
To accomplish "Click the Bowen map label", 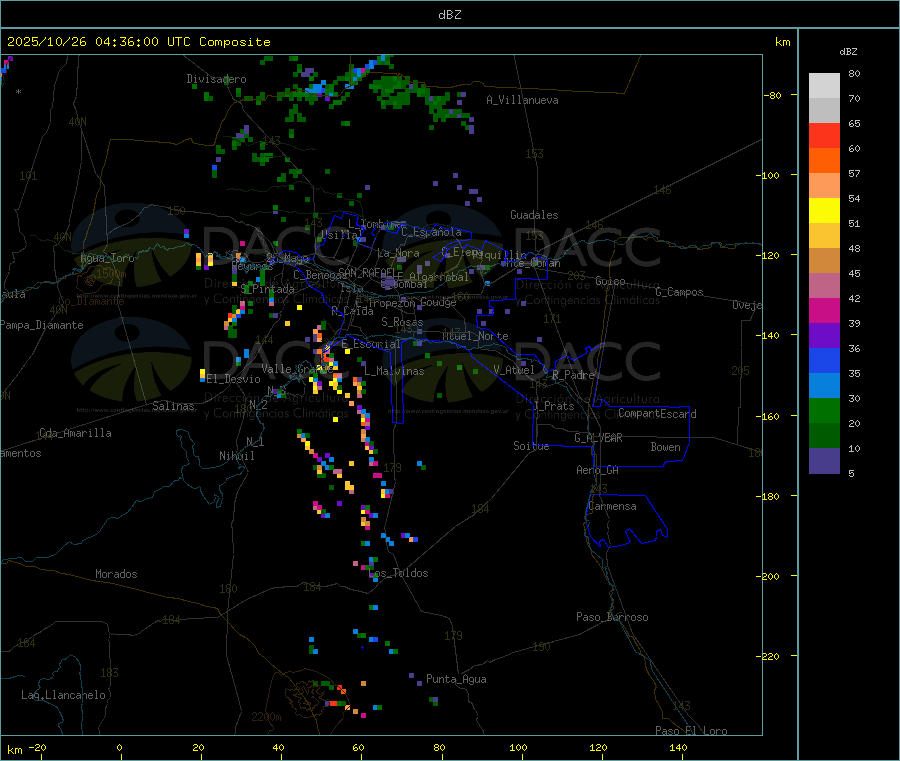I will (665, 447).
